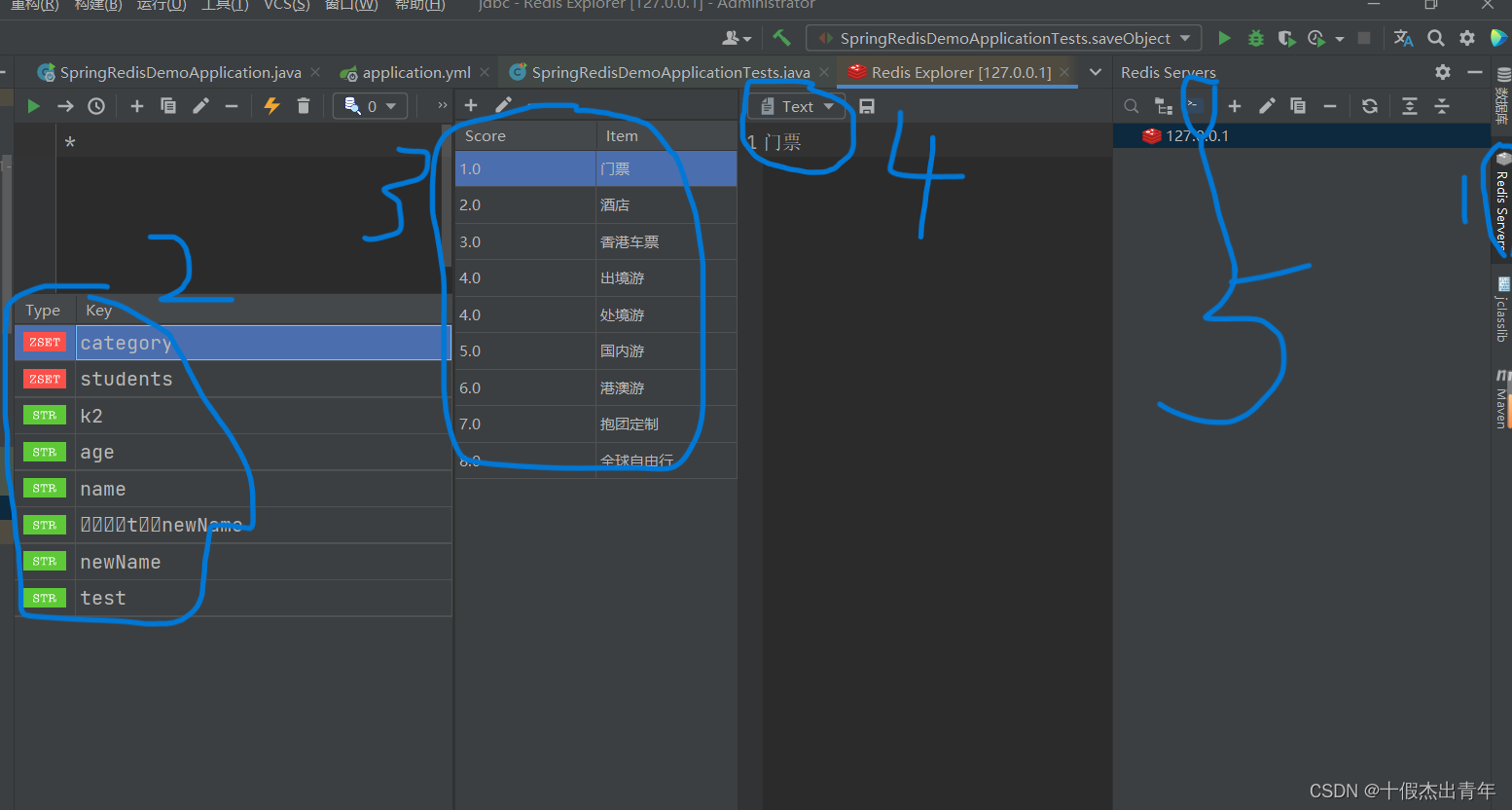
Task: Duplicate the selected key with the copy icon
Action: point(168,106)
